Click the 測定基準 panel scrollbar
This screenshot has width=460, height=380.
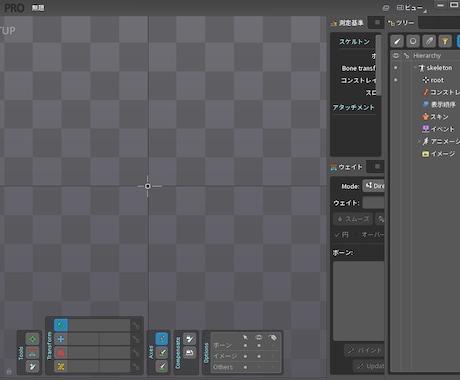point(378,65)
